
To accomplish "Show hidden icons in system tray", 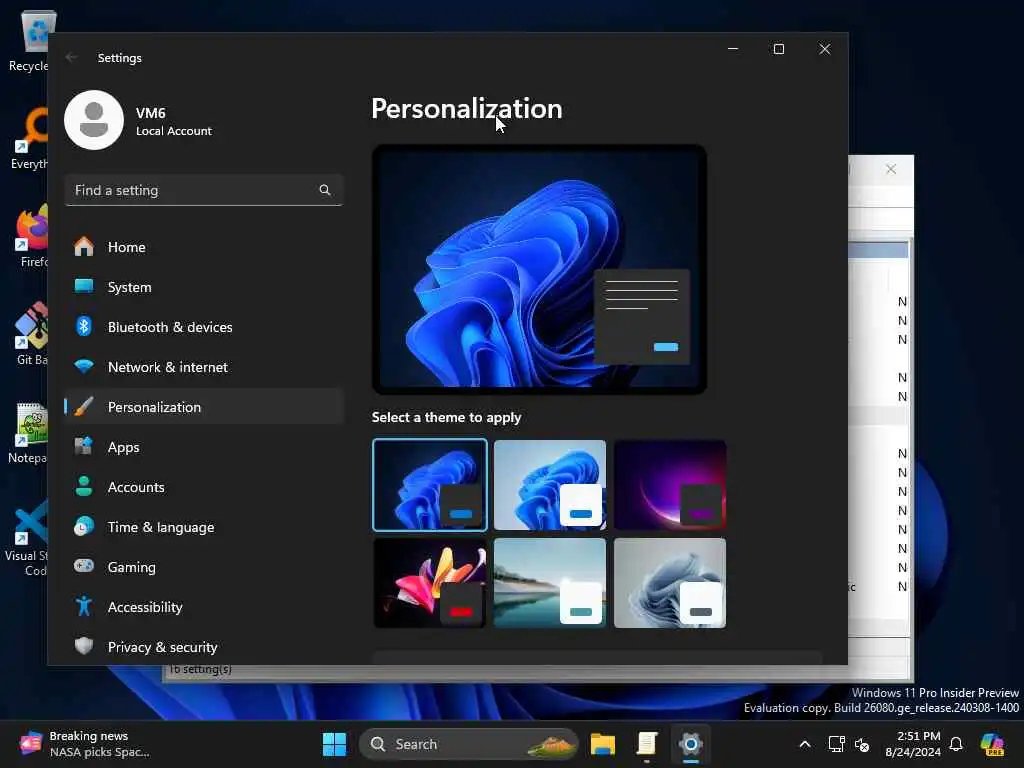I will [x=805, y=744].
